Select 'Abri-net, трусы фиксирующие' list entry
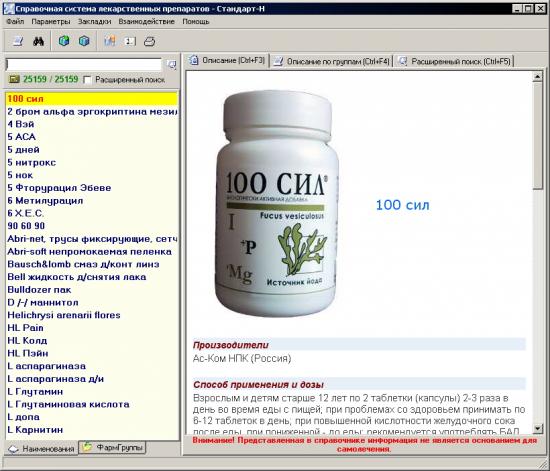The image size is (550, 471). tap(92, 239)
